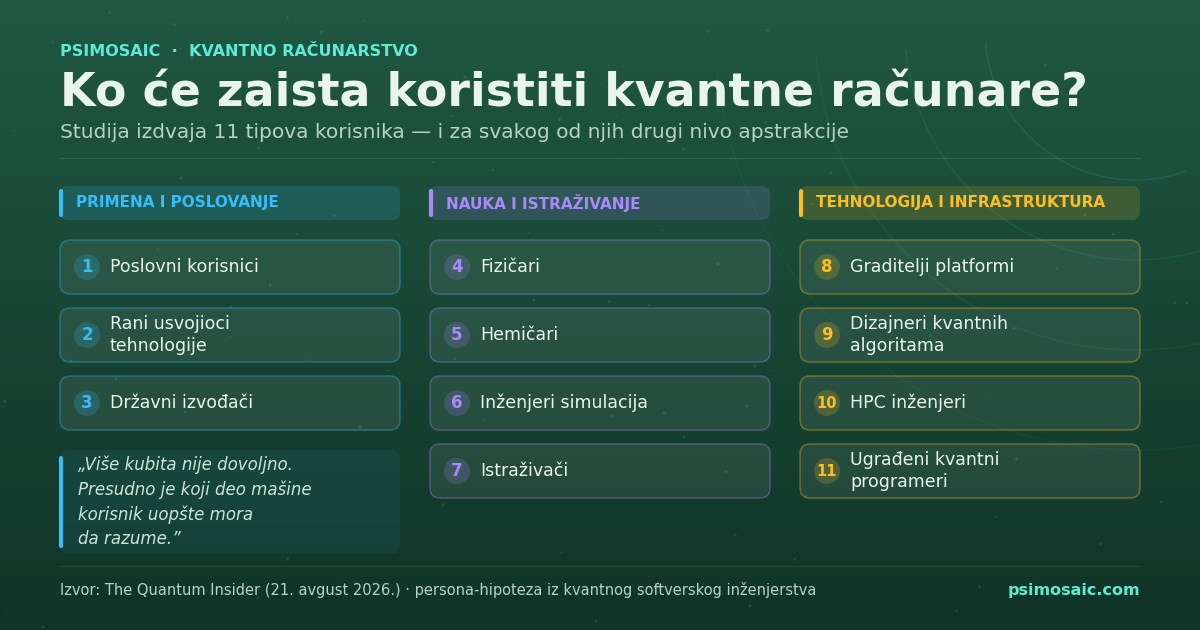Click the number 11 badge beside Ugrađeni kvantni programeri
The width and height of the screenshot is (1200, 630).
coord(827,471)
